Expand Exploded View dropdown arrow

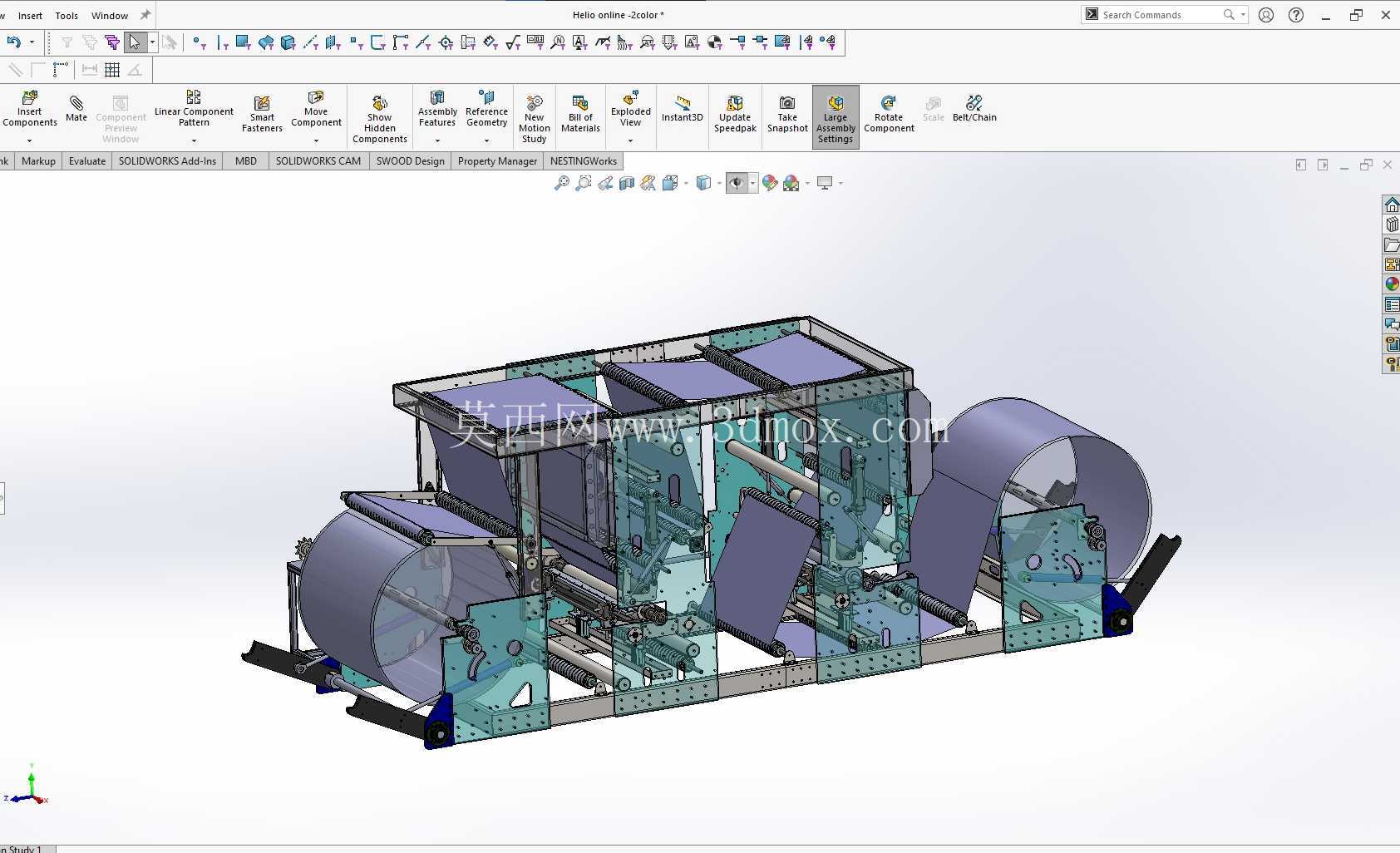(630, 141)
